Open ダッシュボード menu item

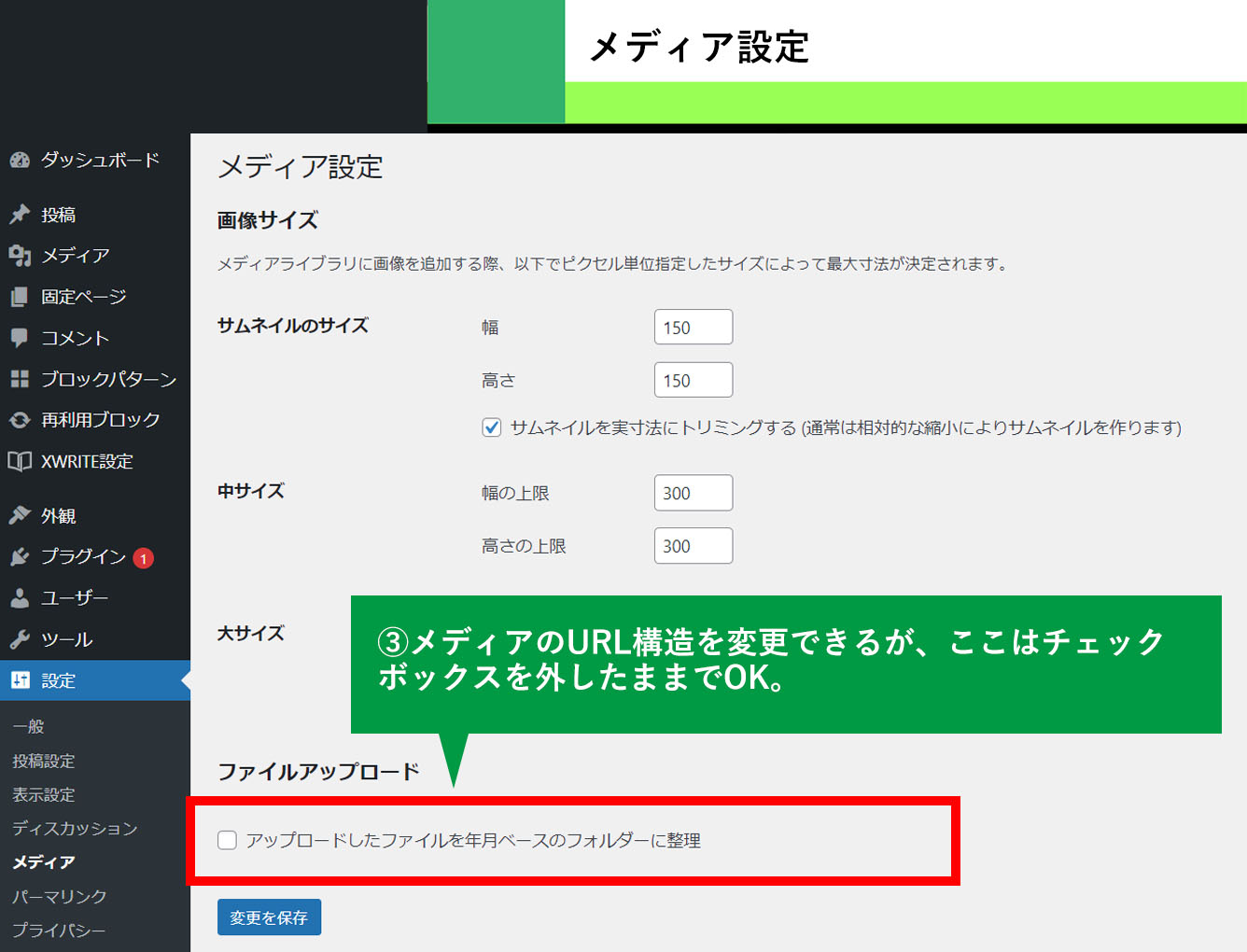[x=95, y=161]
